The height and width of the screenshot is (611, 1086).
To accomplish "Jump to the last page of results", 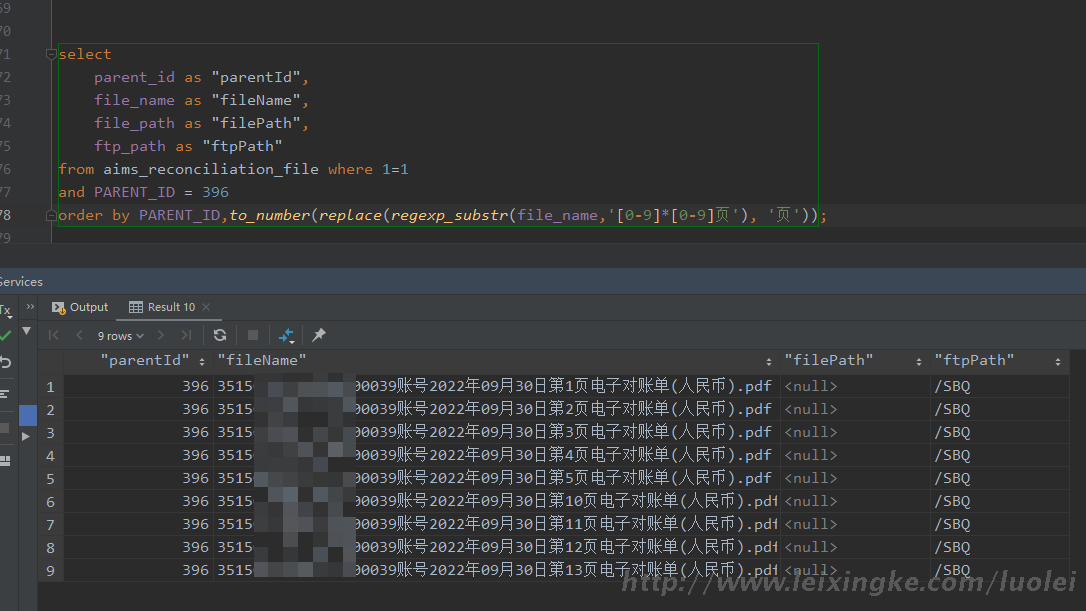I will [188, 335].
